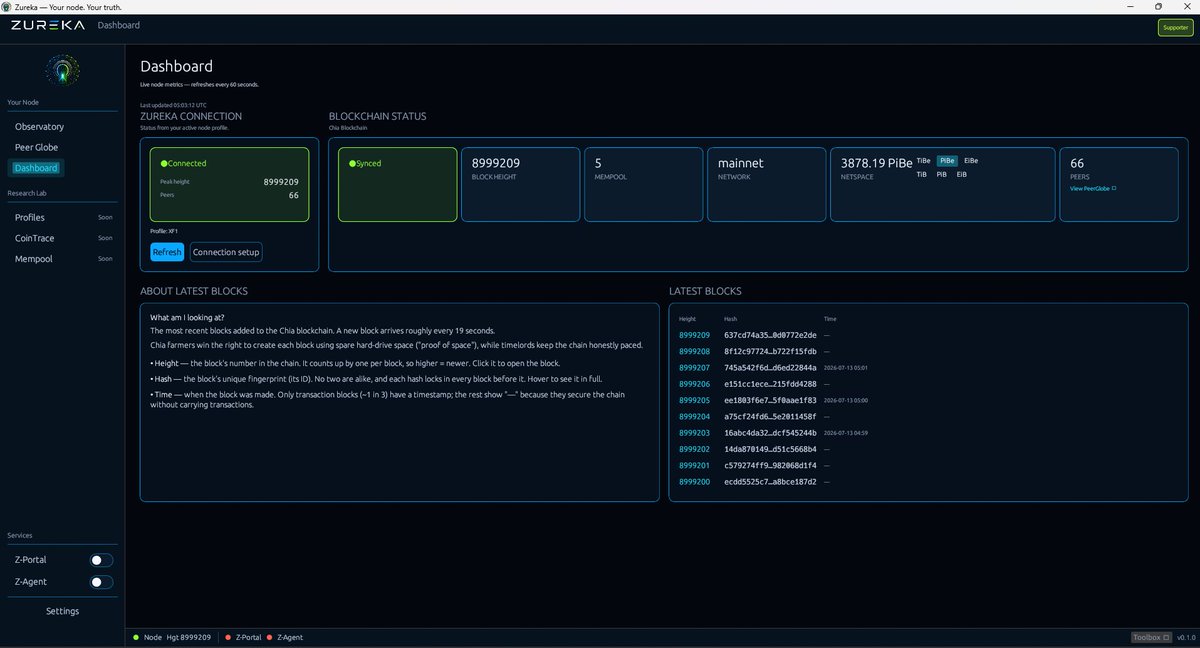The width and height of the screenshot is (1200, 648).
Task: Select the EiB netspace unit
Action: coord(962,174)
